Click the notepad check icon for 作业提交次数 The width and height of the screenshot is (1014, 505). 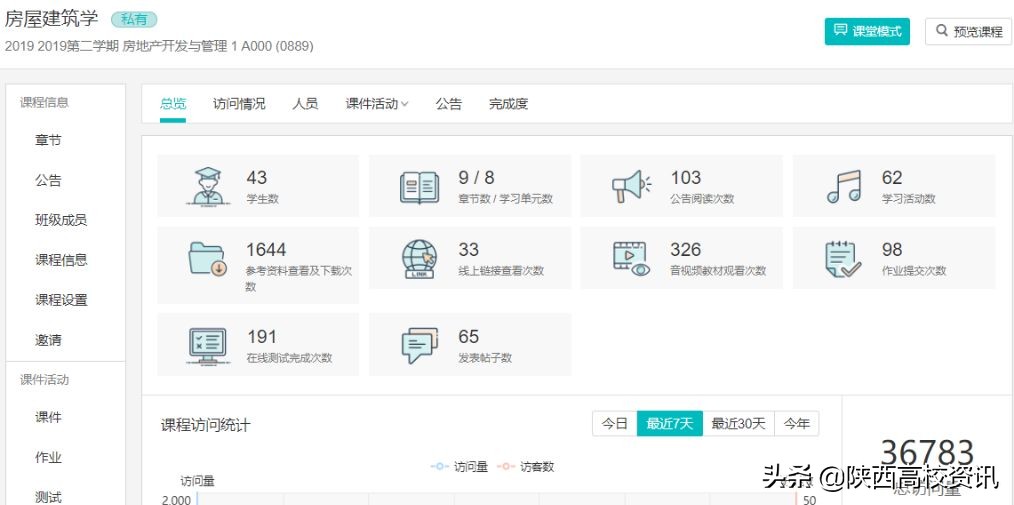click(x=843, y=259)
